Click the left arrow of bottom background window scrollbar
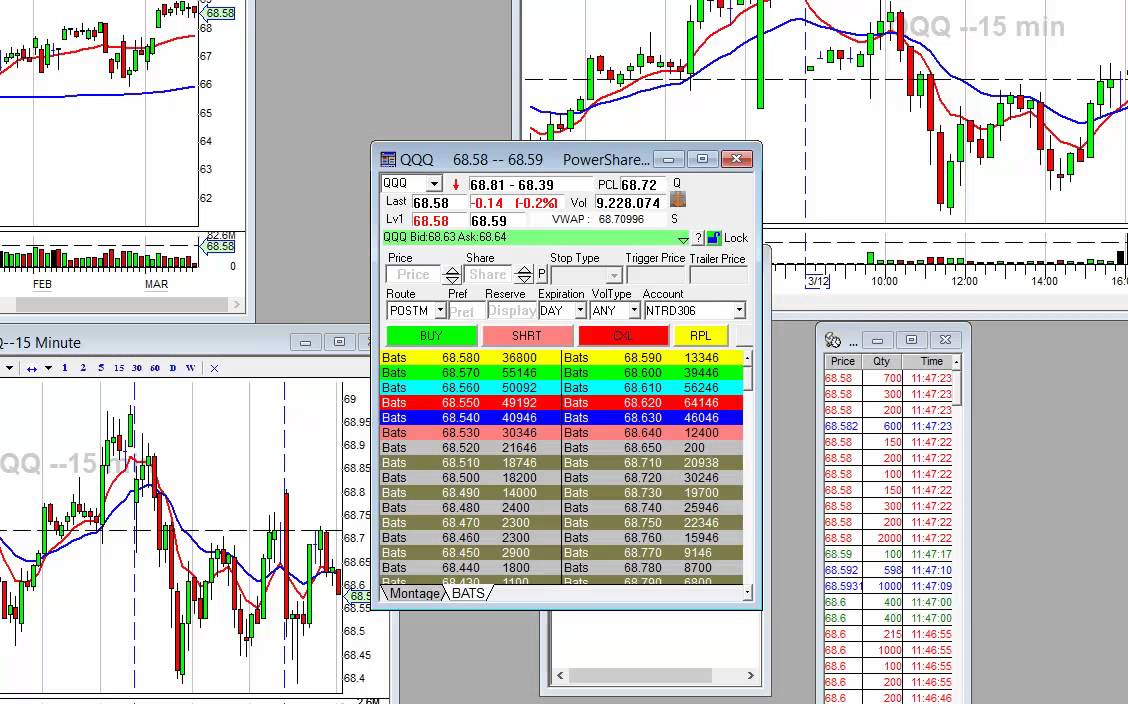This screenshot has height=704, width=1128. [x=560, y=675]
